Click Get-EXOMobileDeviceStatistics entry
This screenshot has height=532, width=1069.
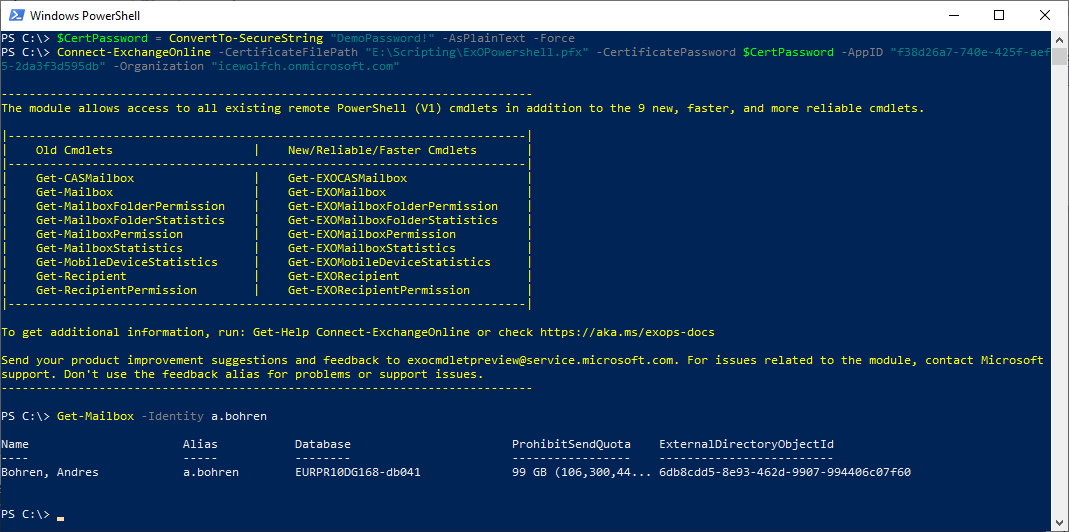pos(389,262)
